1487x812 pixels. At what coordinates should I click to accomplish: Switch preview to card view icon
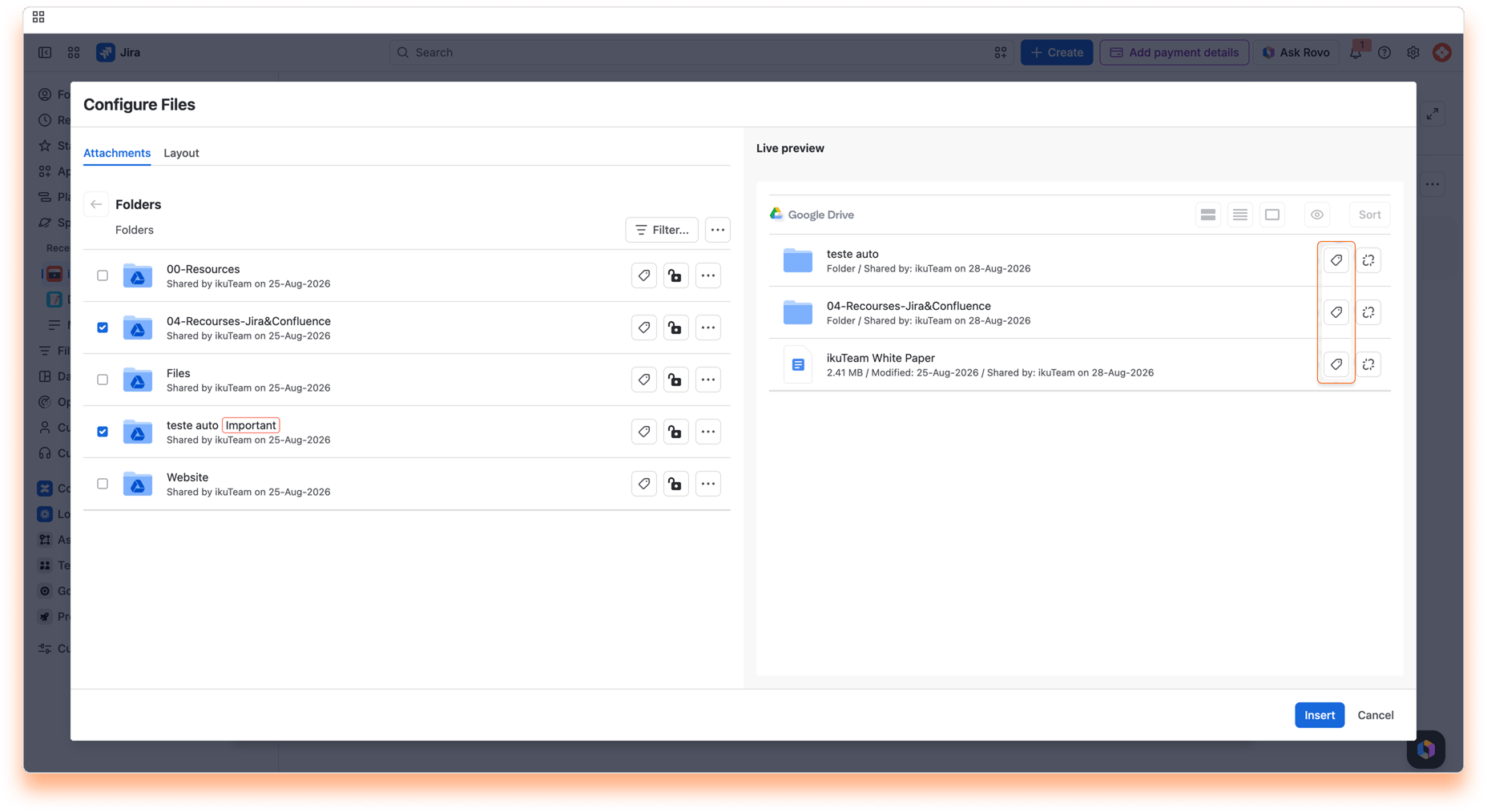[x=1208, y=215]
